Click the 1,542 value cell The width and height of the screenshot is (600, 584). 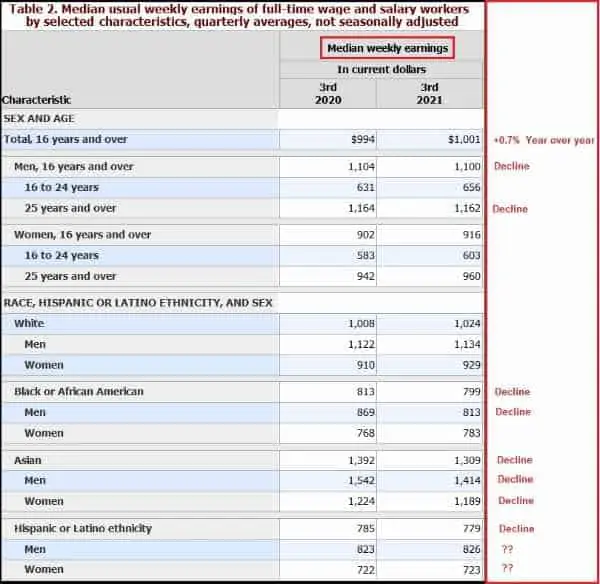pyautogui.click(x=328, y=481)
